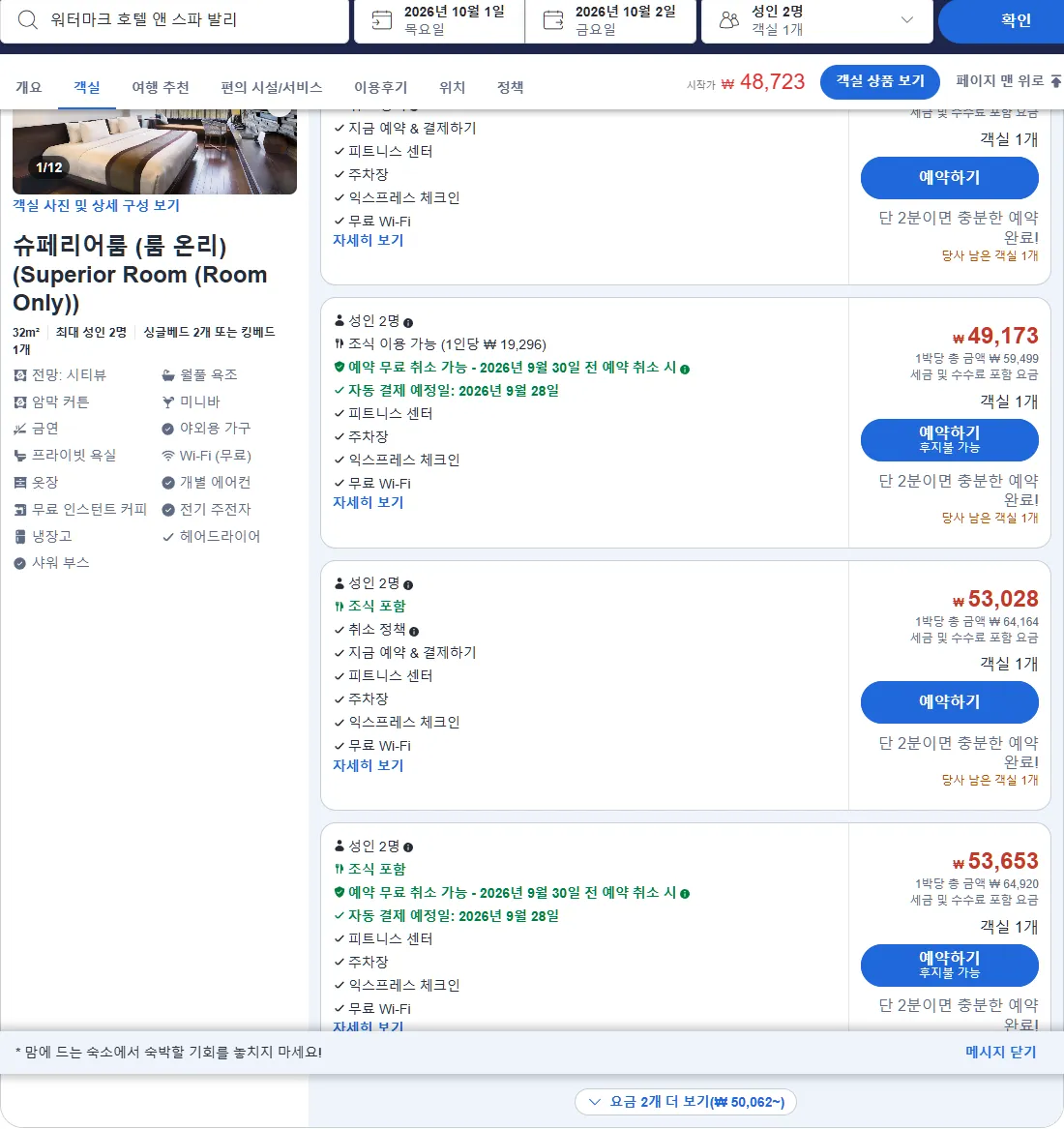Viewport: 1064px width, 1129px height.
Task: Click the ₩49,173 price
Action: click(x=995, y=337)
